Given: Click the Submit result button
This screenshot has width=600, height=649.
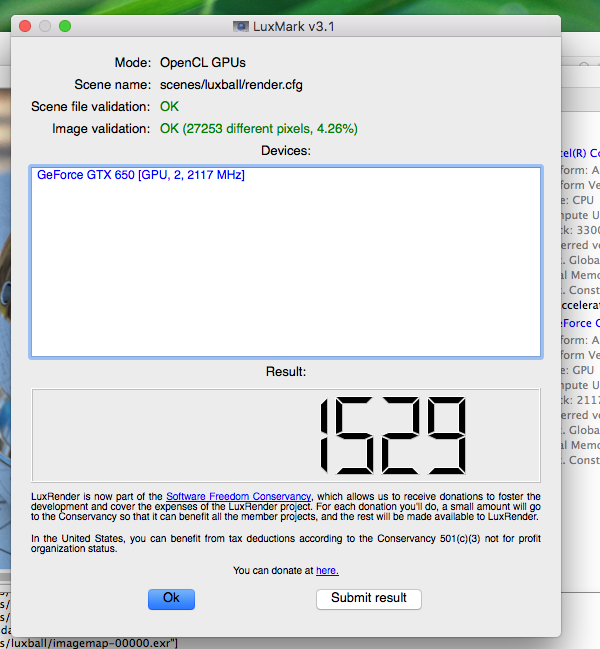Looking at the screenshot, I should (x=369, y=599).
